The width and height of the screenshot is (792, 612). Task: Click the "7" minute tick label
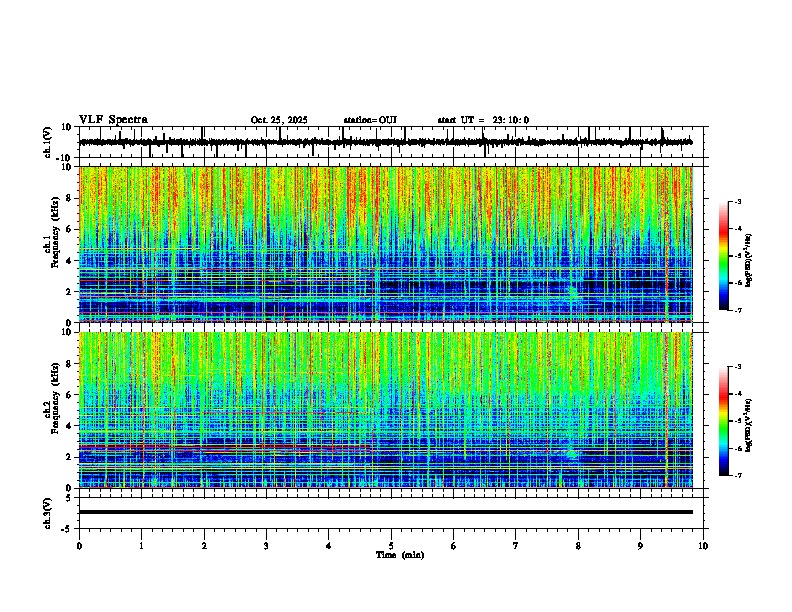516,546
